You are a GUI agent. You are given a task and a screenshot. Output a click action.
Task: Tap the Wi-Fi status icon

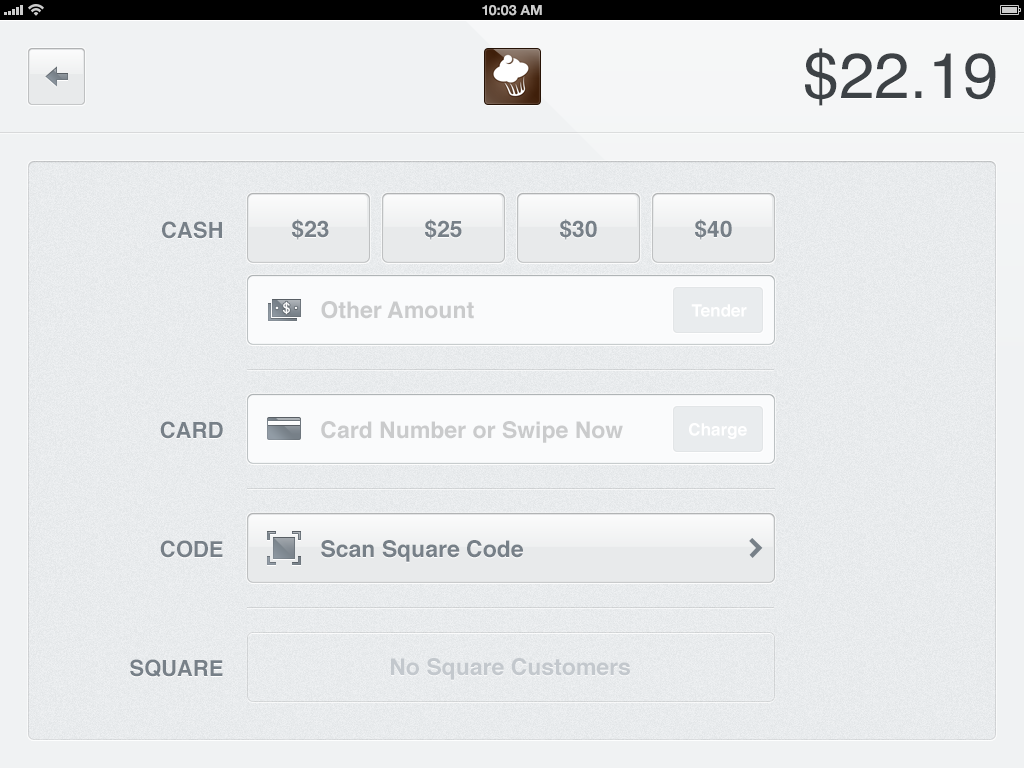[x=37, y=9]
